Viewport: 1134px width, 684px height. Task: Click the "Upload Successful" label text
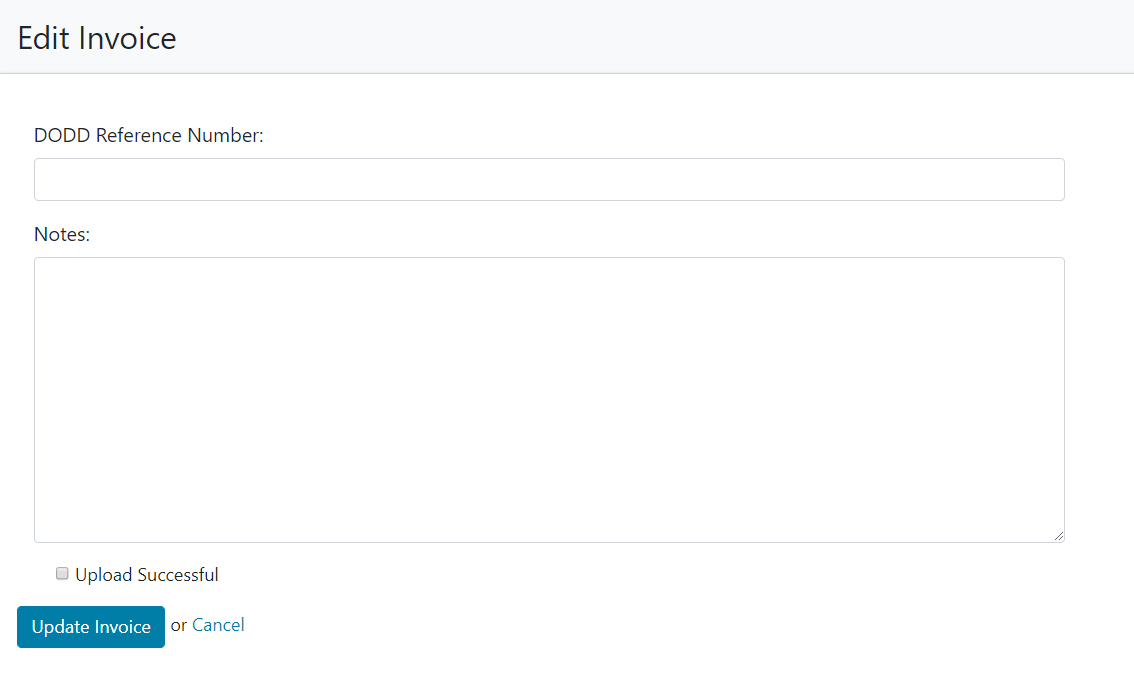tap(146, 575)
